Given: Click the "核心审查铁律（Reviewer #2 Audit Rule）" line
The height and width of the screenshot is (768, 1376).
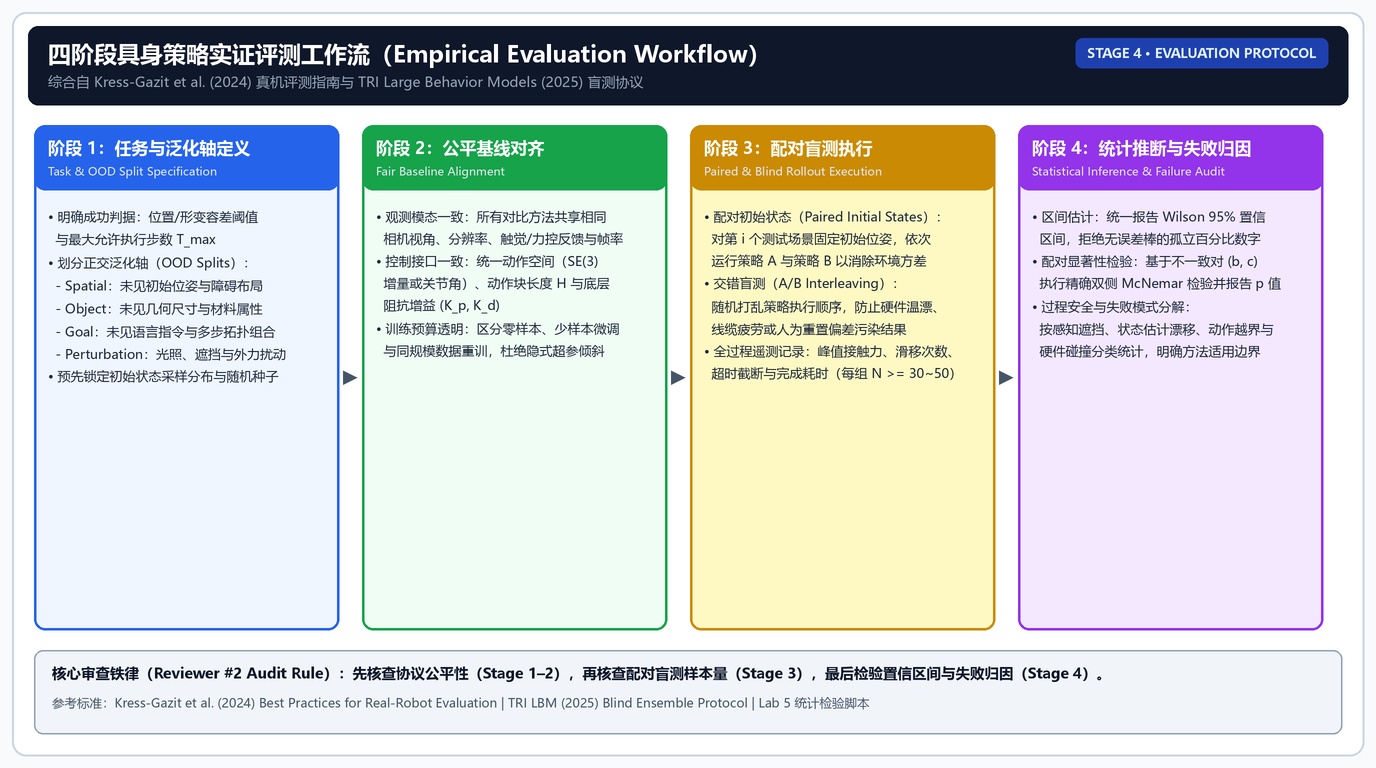Looking at the screenshot, I should tap(578, 673).
